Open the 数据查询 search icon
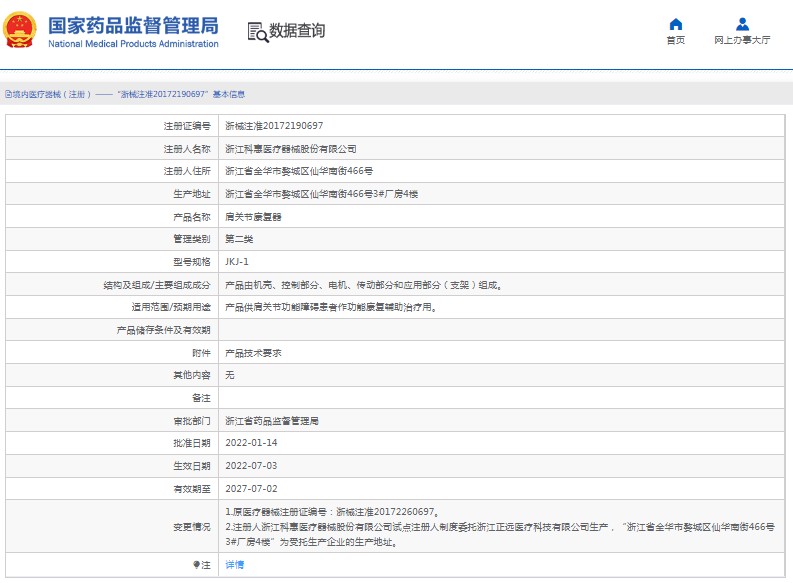Viewport: 793px width, 583px height. 257,32
